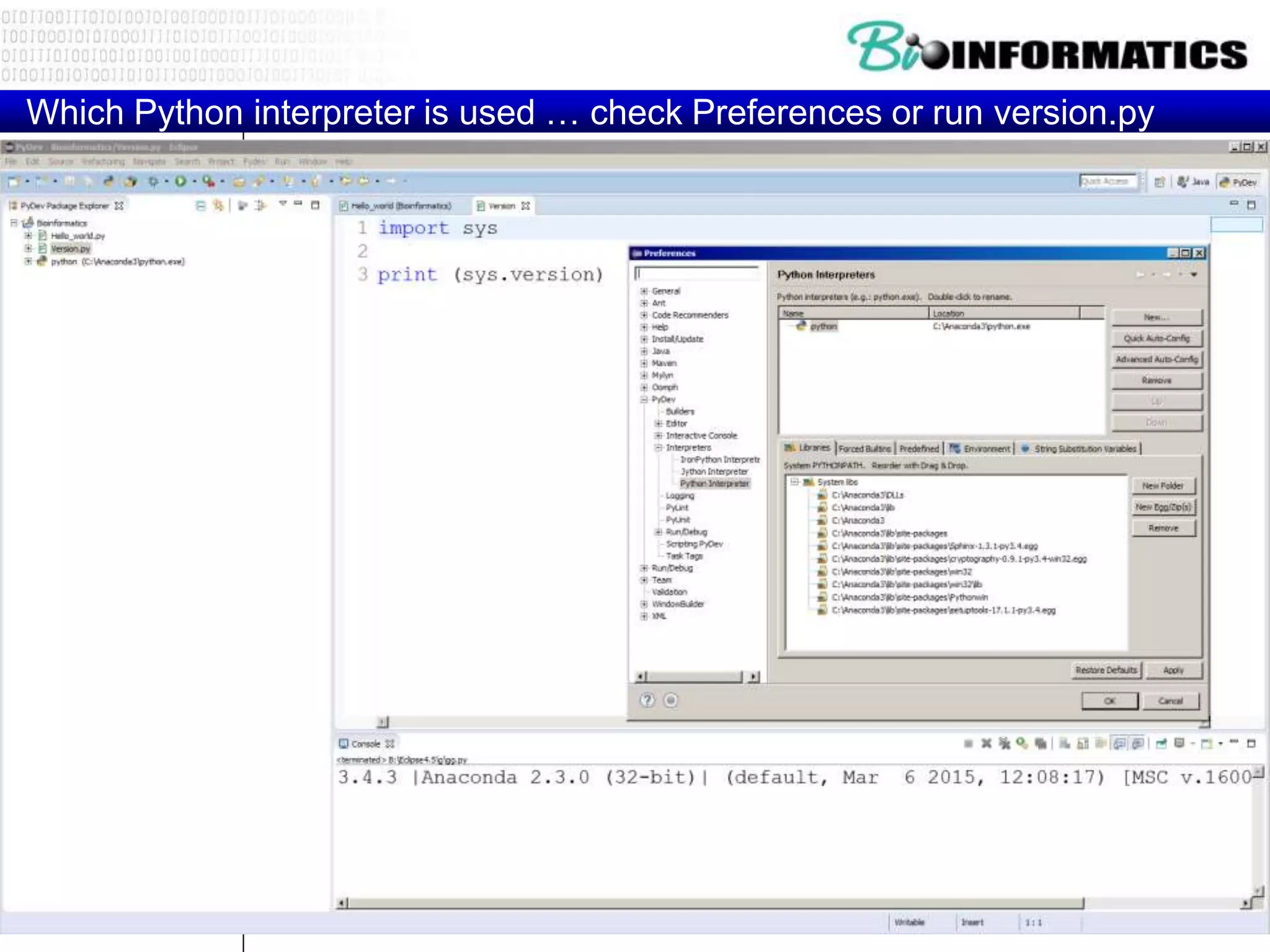
Task: Click OK in Preferences dialog
Action: (x=1110, y=701)
